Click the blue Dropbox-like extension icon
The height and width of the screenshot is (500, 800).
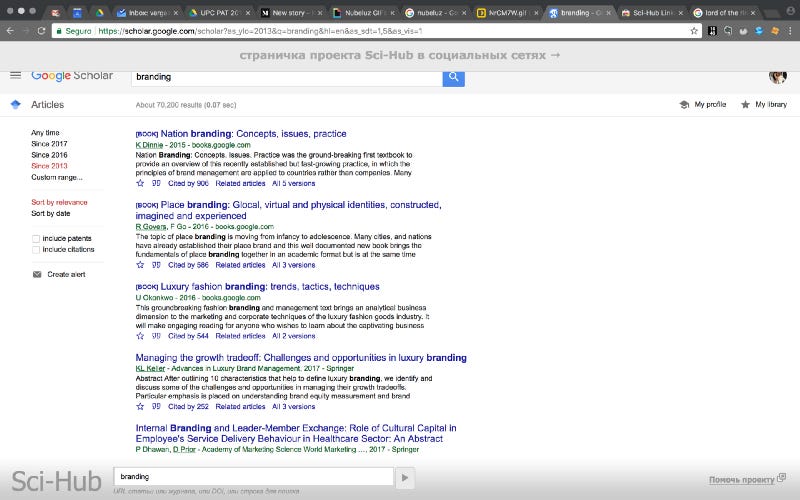point(759,31)
